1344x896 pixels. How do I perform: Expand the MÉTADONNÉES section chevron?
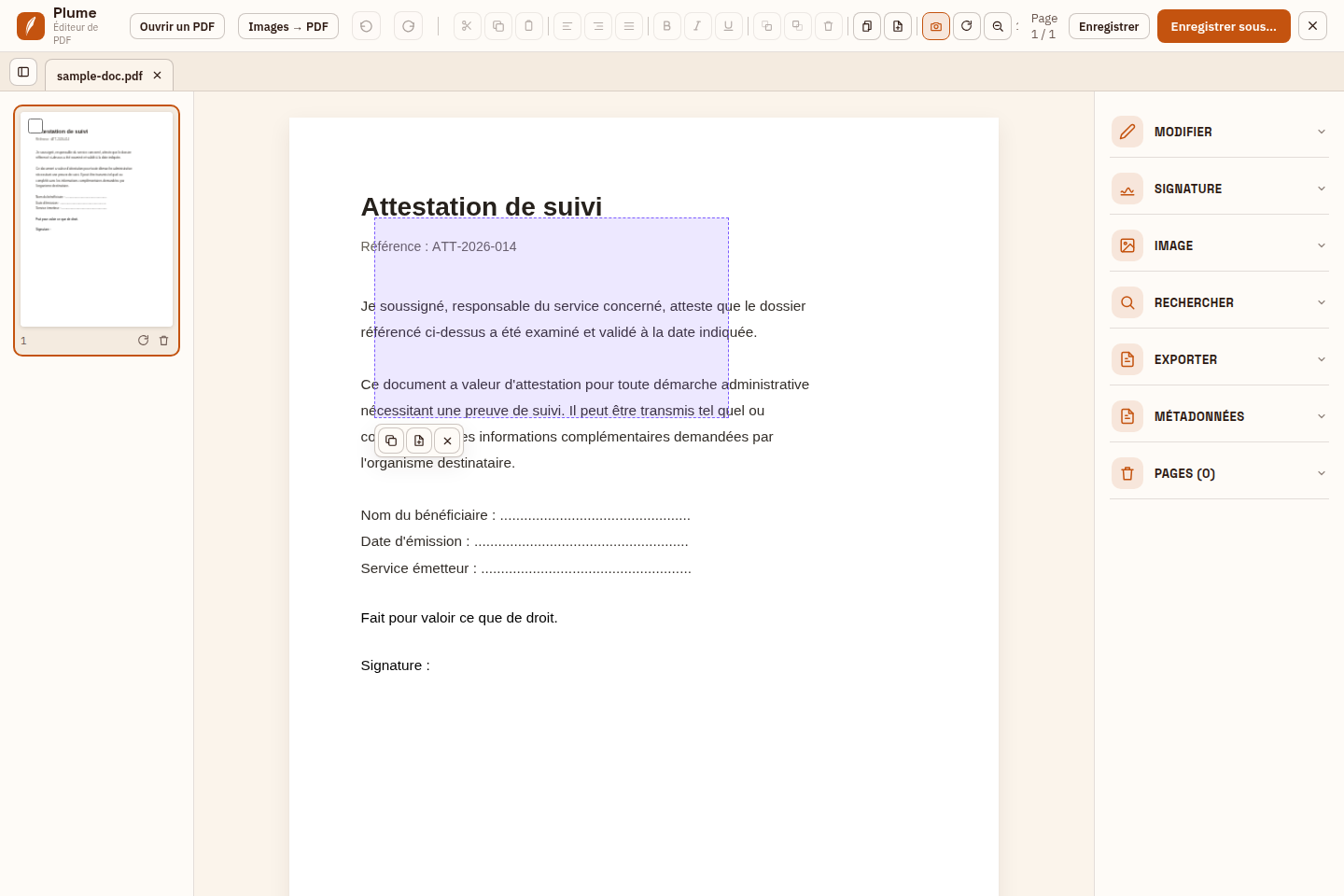click(x=1322, y=416)
